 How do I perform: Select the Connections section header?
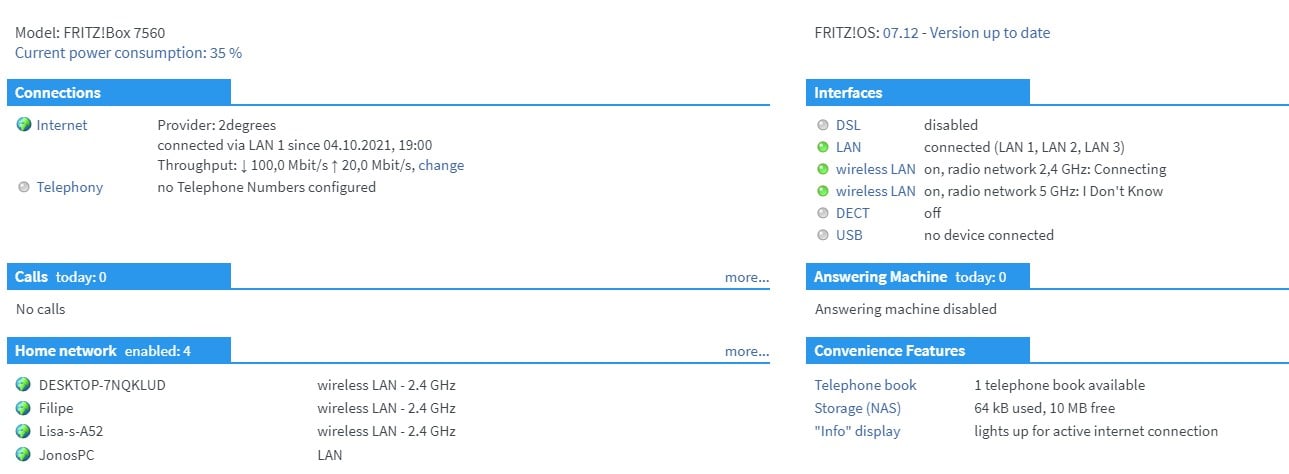[58, 93]
